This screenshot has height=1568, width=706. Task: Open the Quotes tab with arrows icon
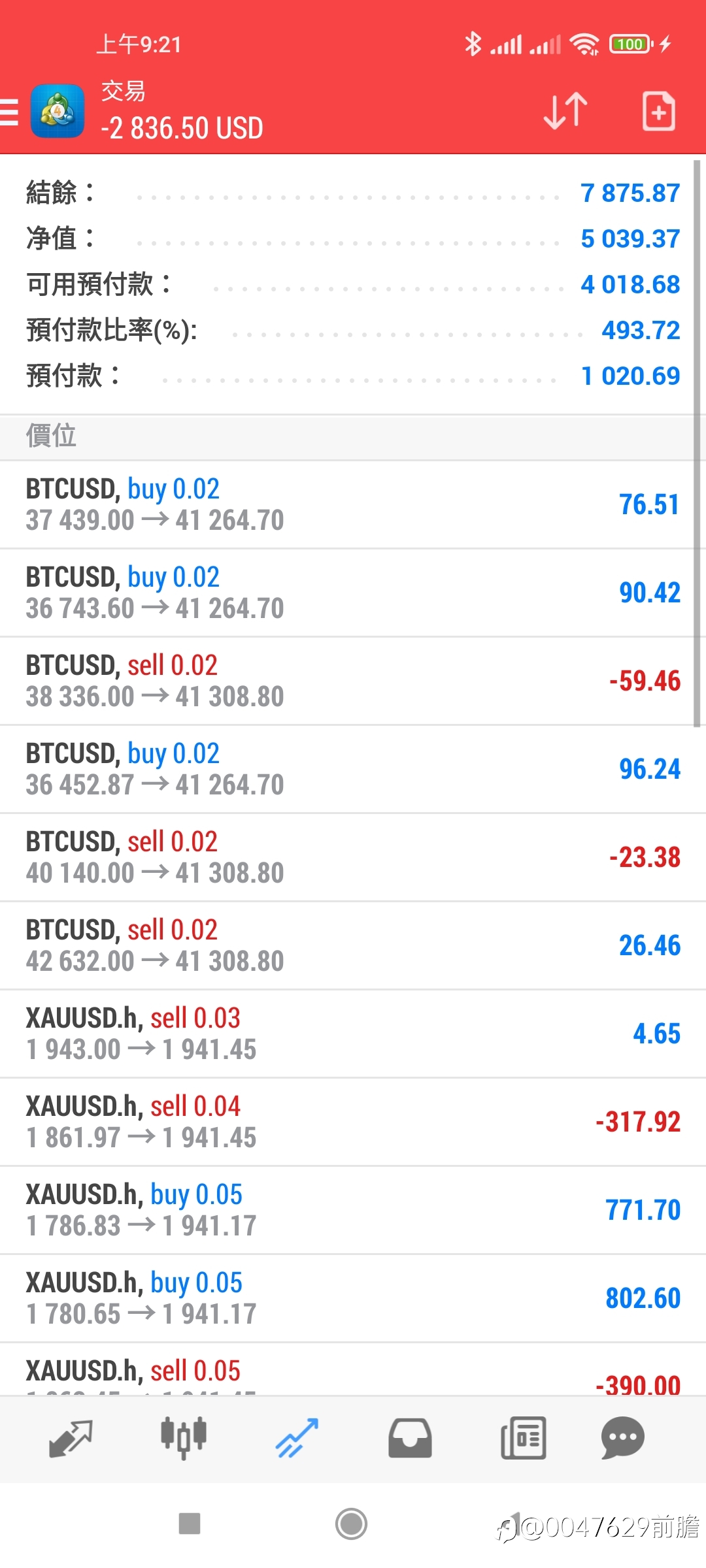[x=71, y=1439]
